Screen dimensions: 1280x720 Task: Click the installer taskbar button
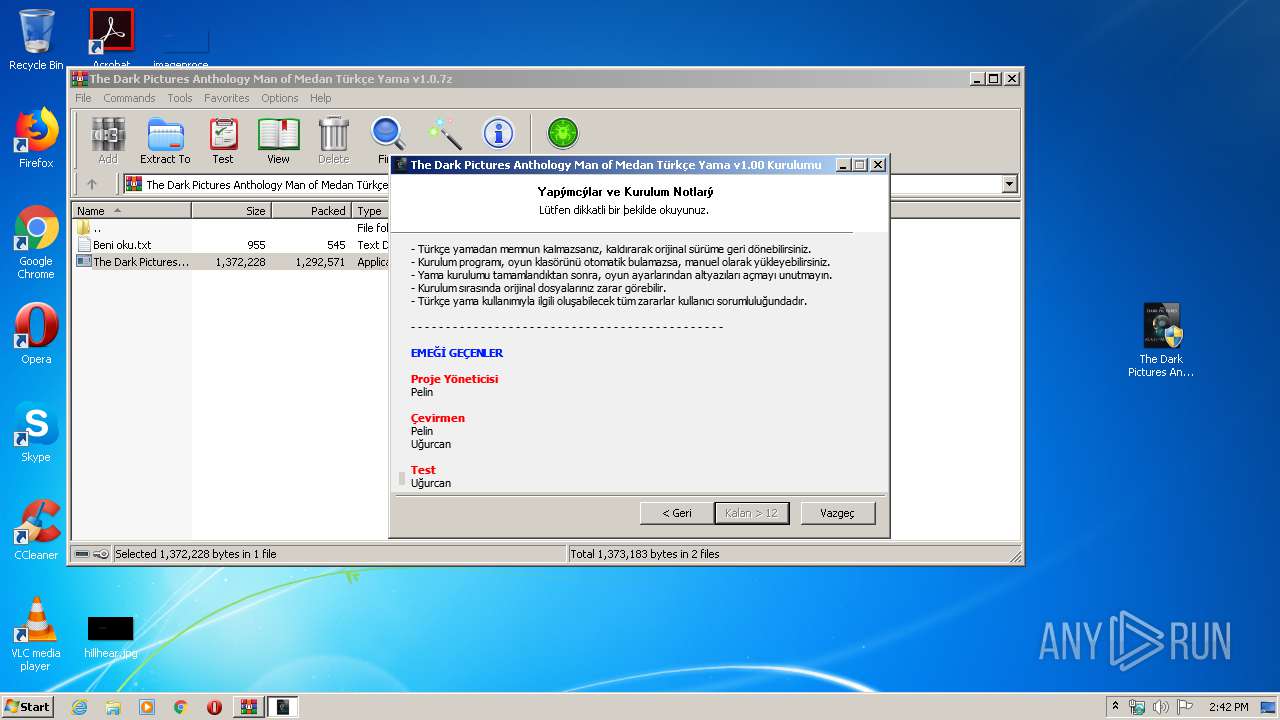pos(283,707)
